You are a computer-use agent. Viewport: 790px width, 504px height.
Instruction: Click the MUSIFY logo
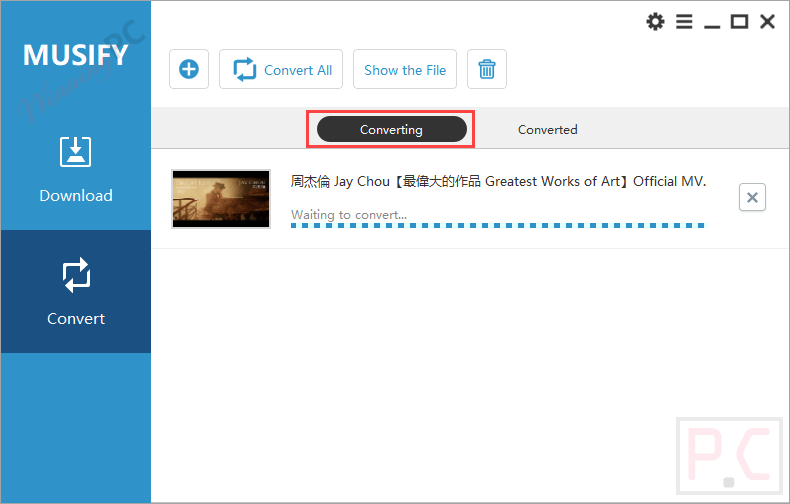76,55
